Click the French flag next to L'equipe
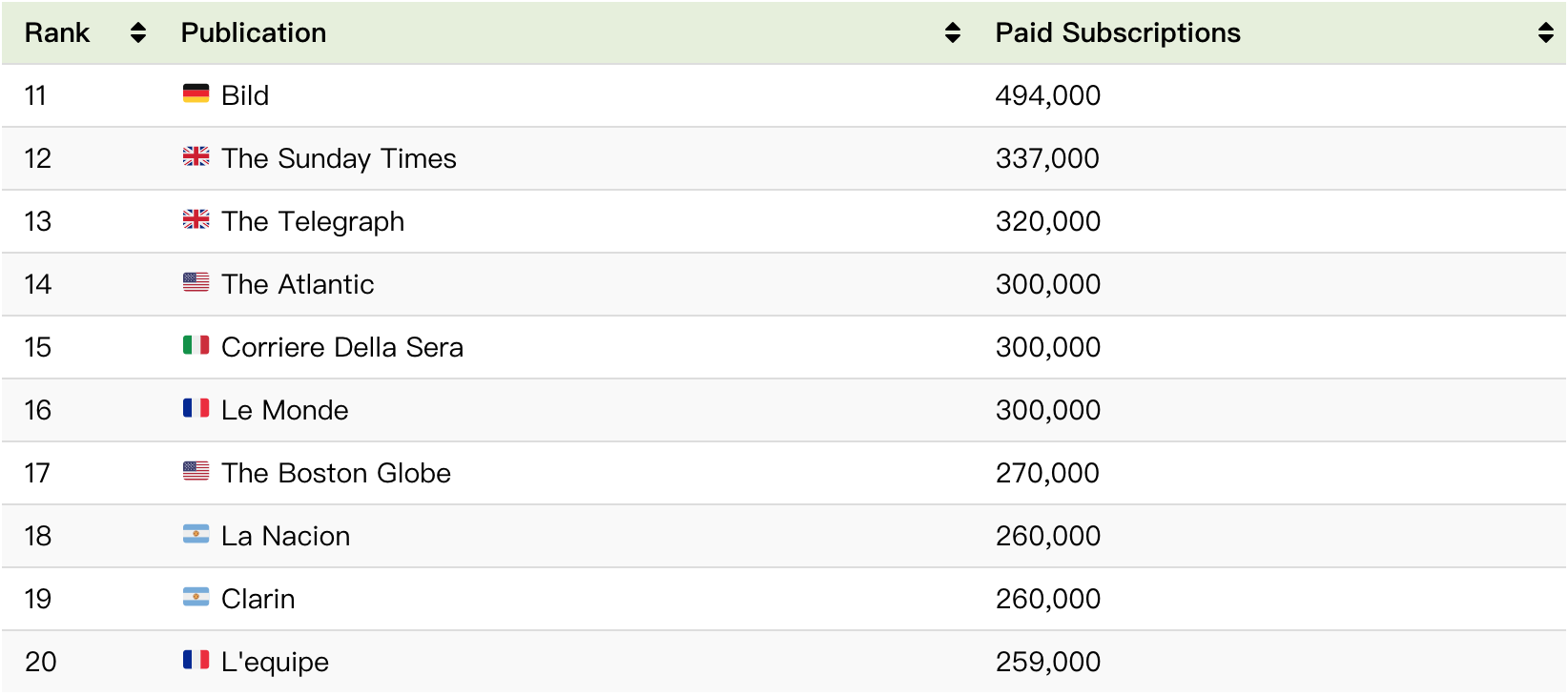 [196, 660]
